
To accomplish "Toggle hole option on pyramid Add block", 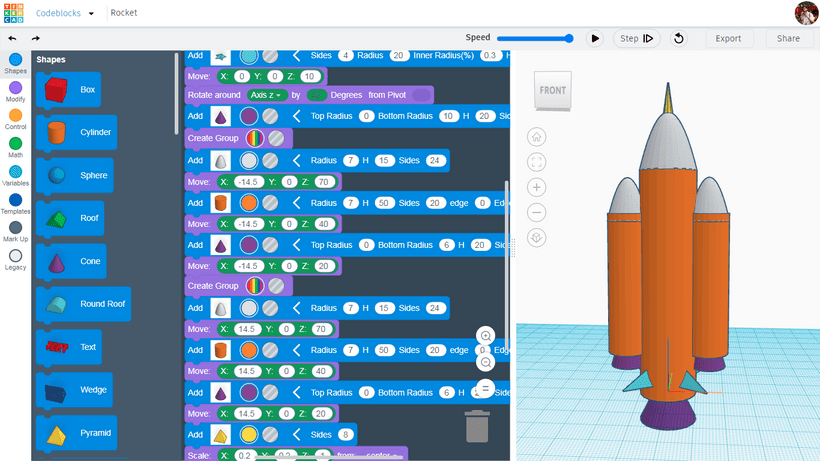I will click(270, 434).
